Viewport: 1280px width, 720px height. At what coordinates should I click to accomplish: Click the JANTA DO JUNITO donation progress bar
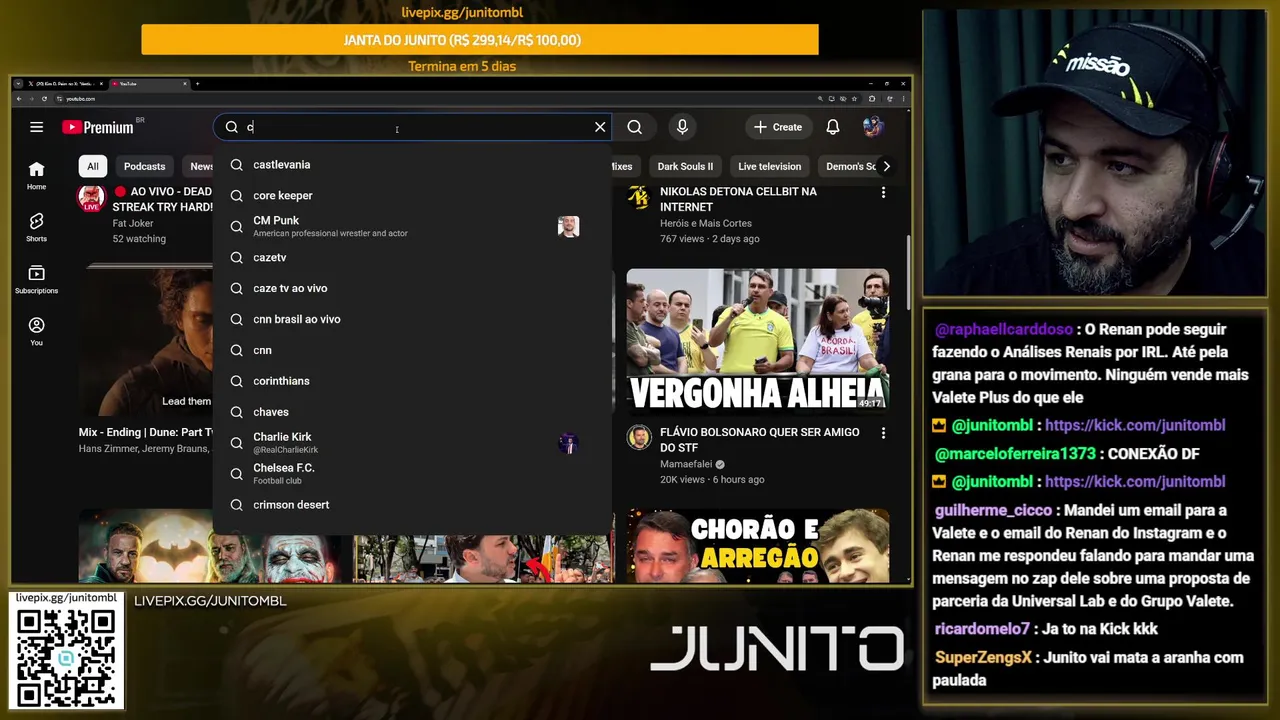[480, 40]
